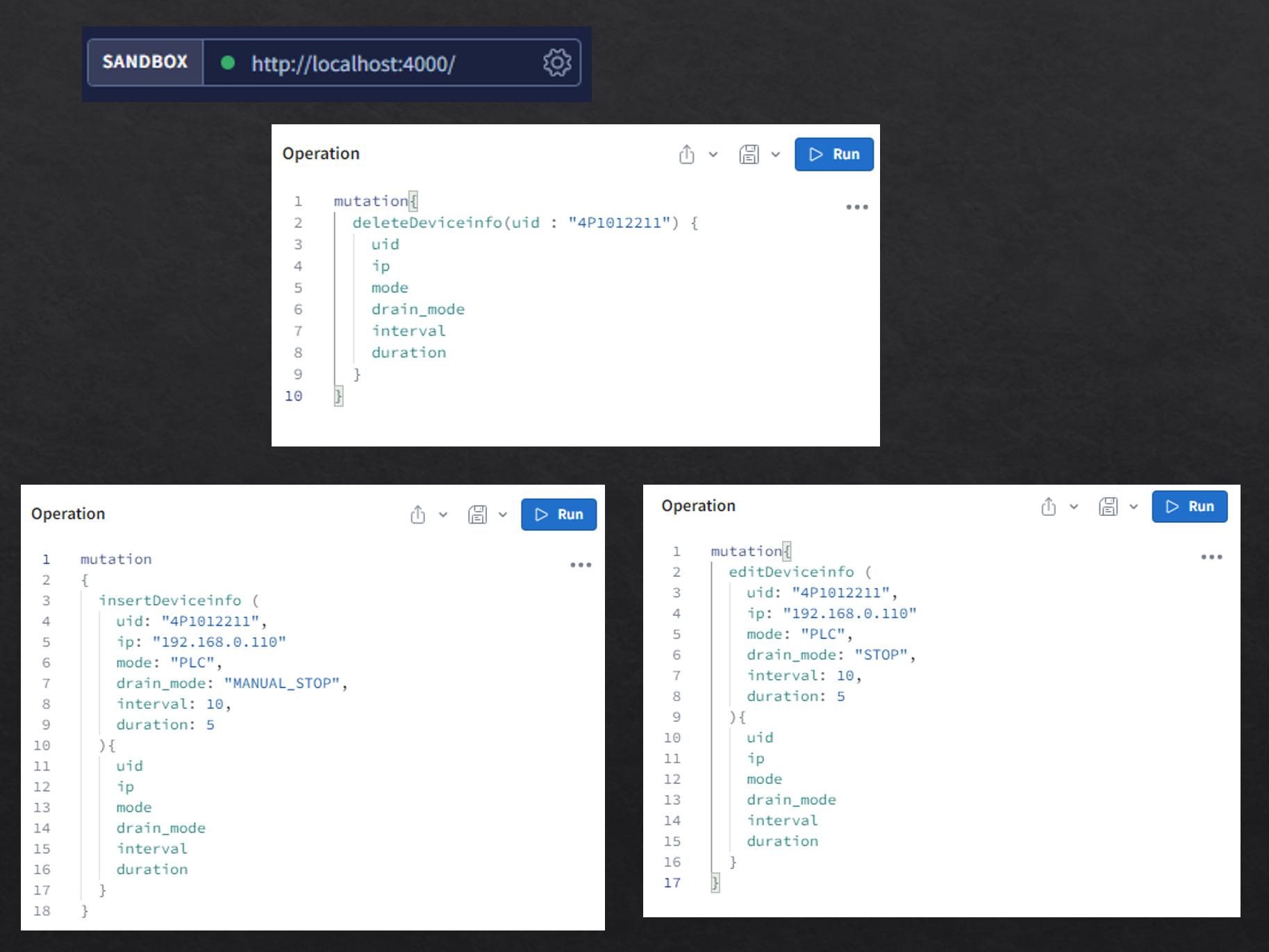Open three-dots menu in insertDeviceinfo editor

pos(581,565)
